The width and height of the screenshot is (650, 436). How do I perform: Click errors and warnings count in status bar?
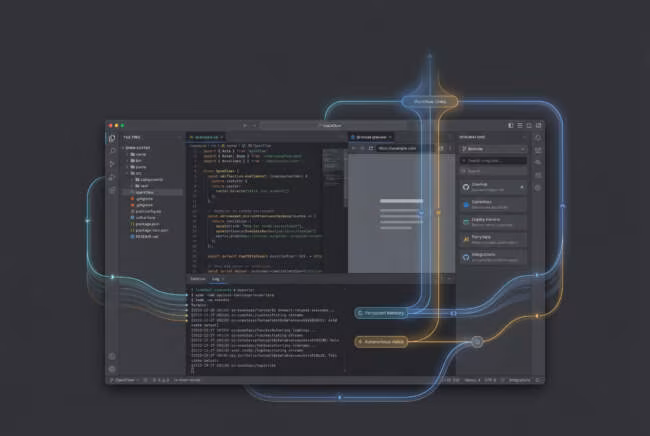tap(161, 380)
